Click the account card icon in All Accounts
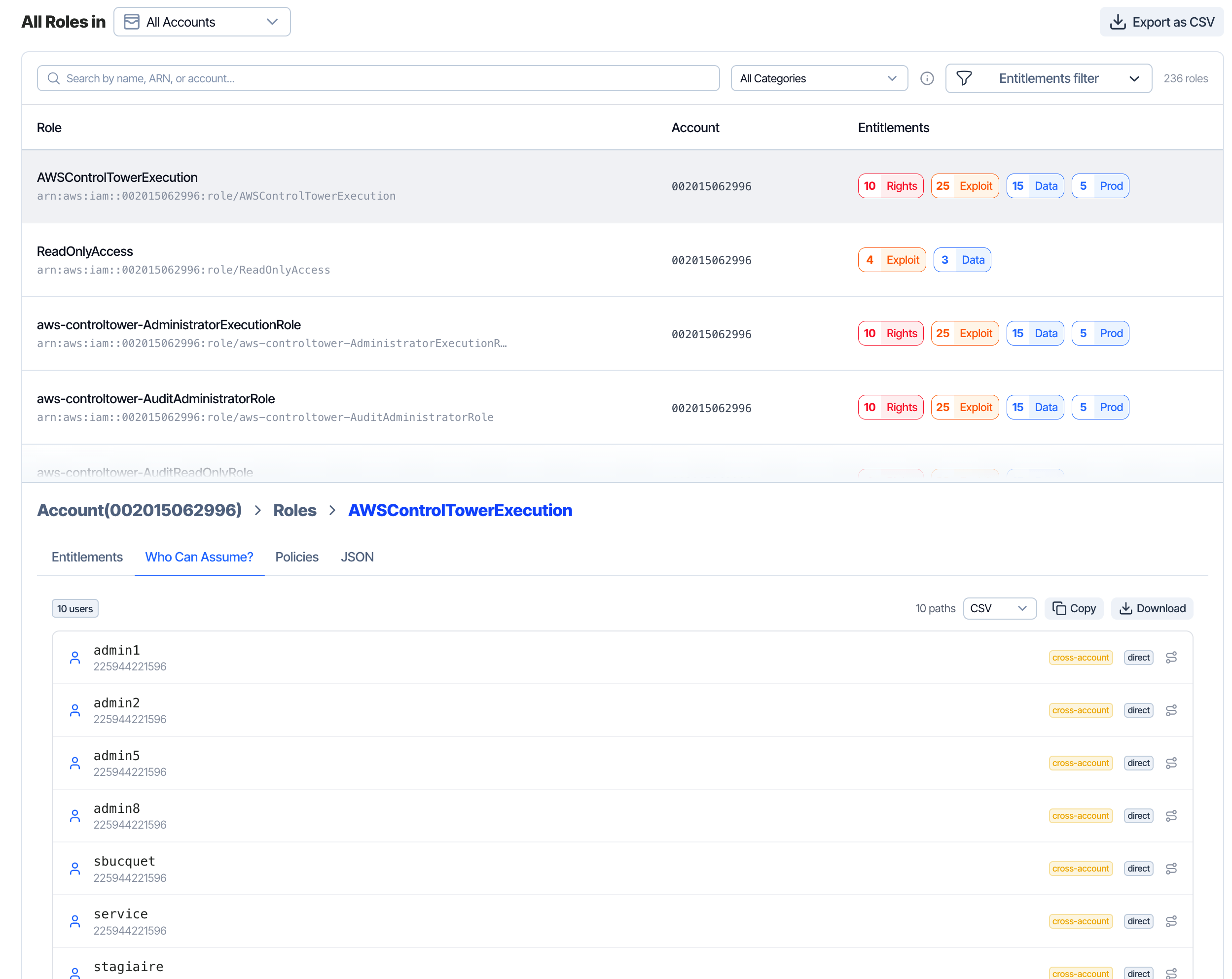Image resolution: width=1232 pixels, height=979 pixels. [131, 22]
